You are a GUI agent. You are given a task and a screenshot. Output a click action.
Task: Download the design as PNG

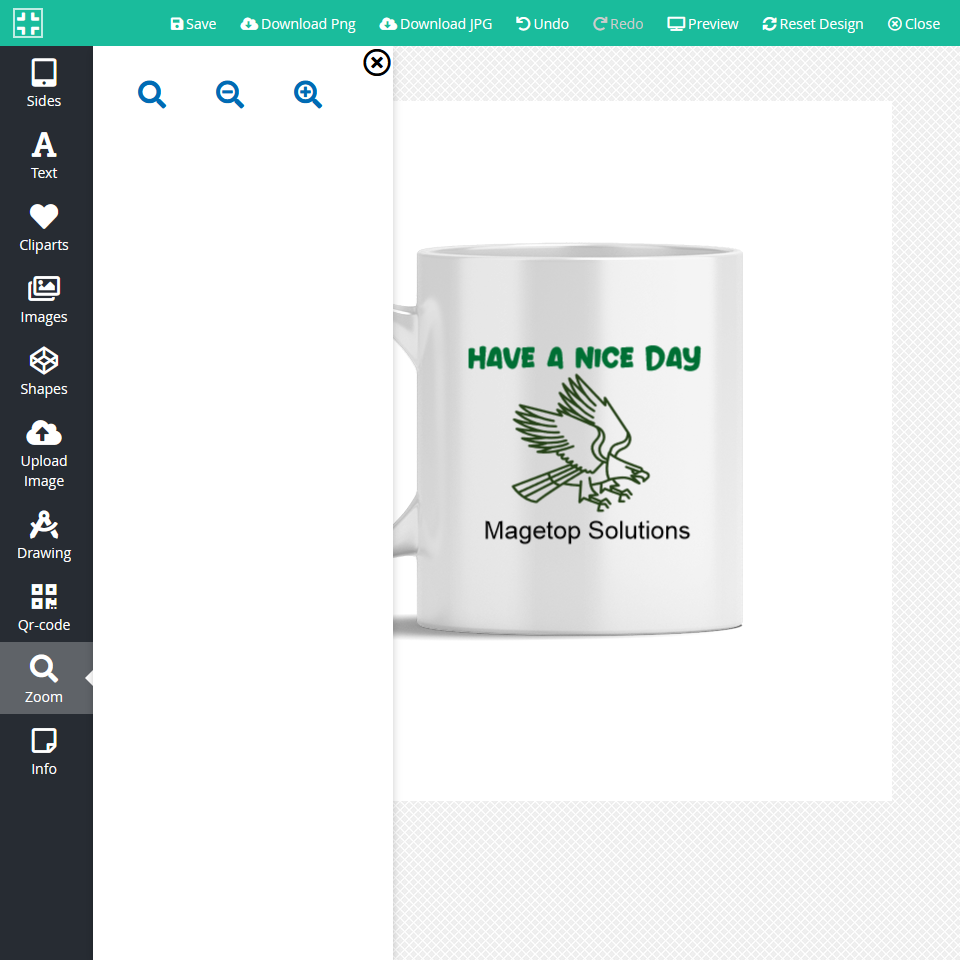click(x=298, y=24)
